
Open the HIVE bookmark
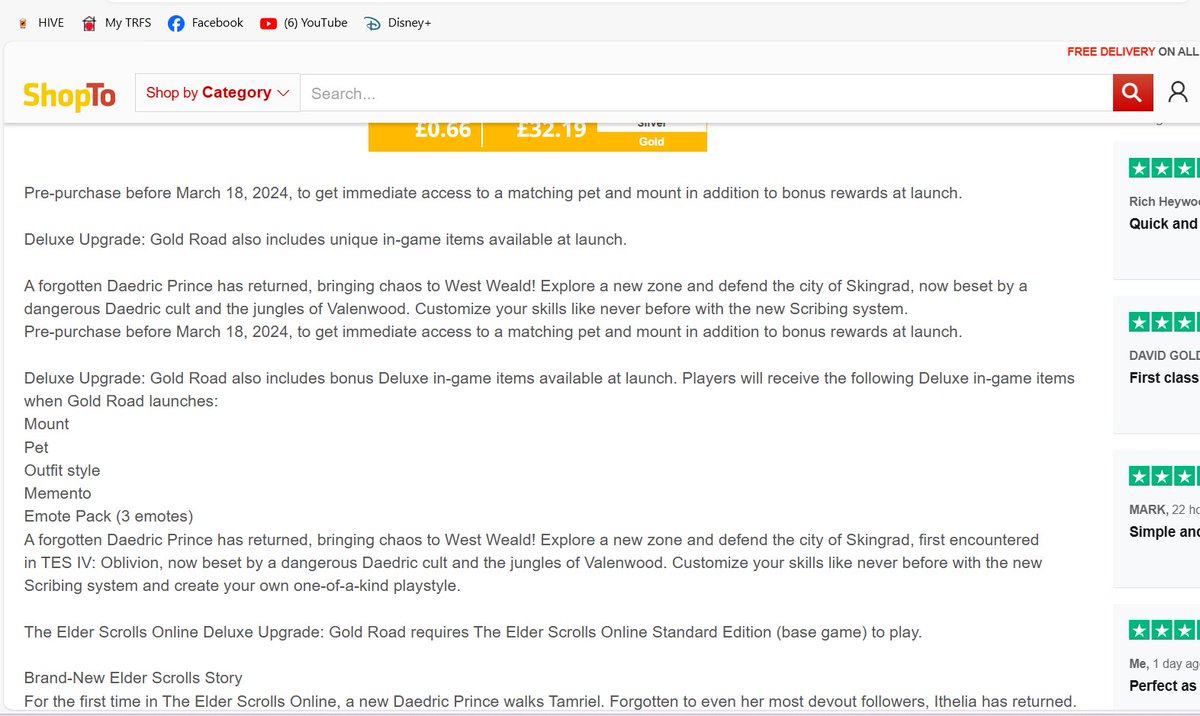click(41, 23)
